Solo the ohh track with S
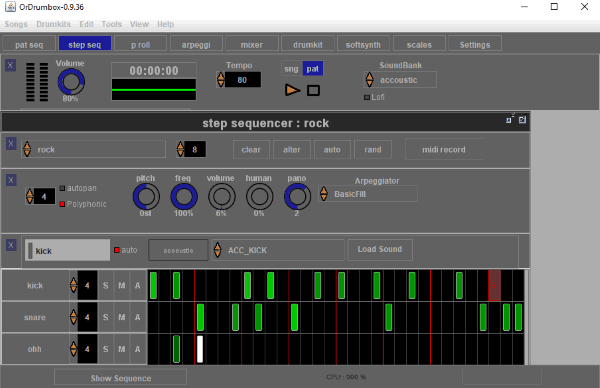Viewport: 600px width, 388px height. (x=106, y=349)
